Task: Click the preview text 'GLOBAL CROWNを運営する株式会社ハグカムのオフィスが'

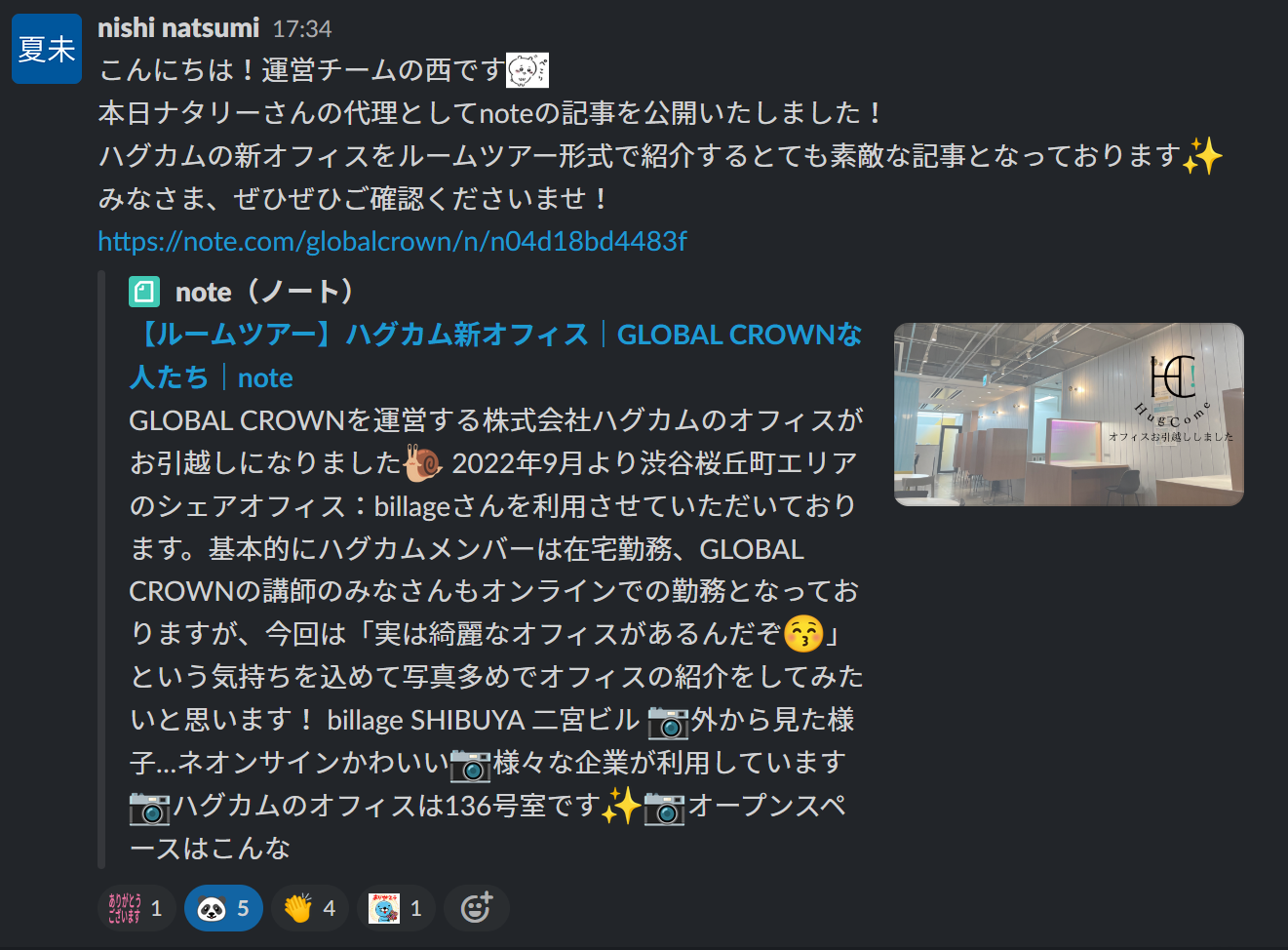Action: [496, 420]
